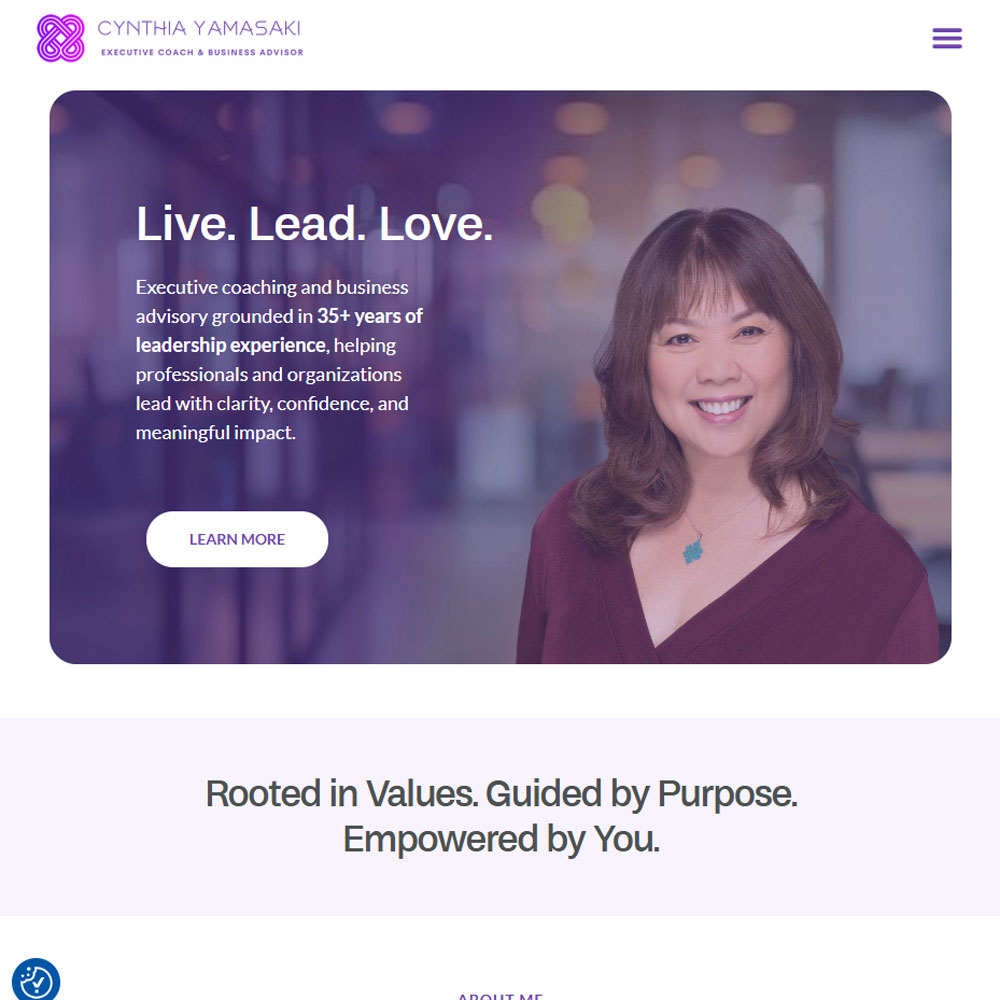The height and width of the screenshot is (1000, 1000).
Task: Click the Executive Coach & Business Advisor tagline
Action: [x=202, y=52]
